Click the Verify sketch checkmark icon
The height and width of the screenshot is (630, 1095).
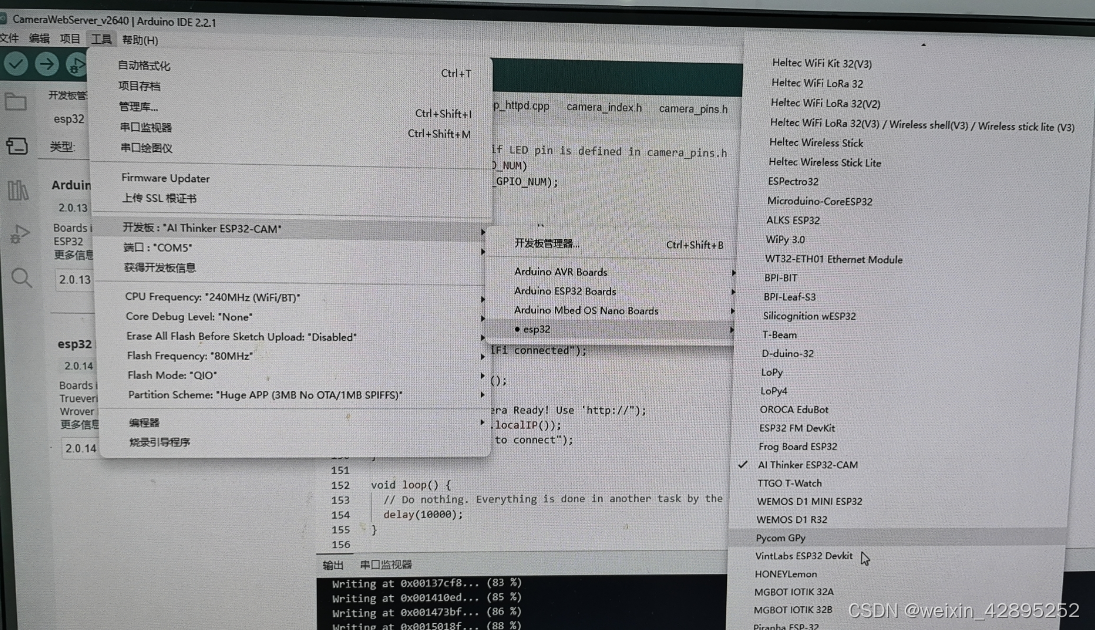pos(14,63)
